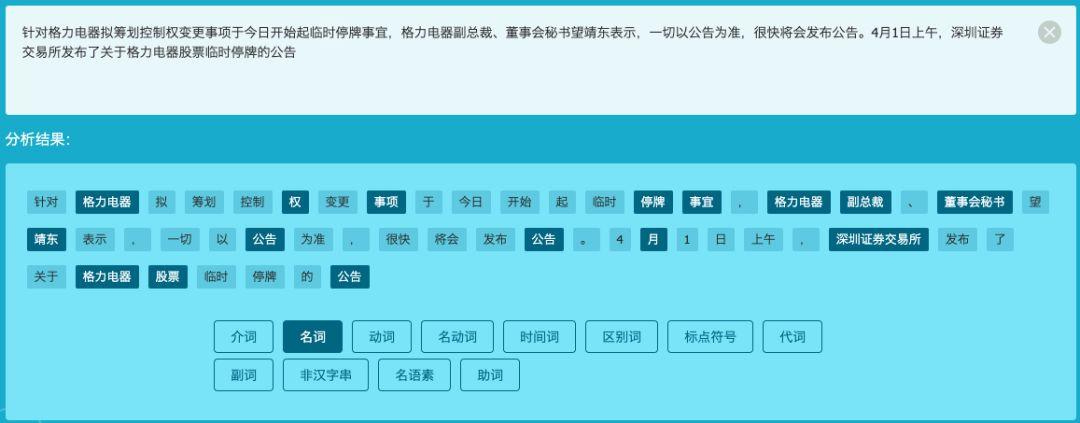Viewport: 1080px width, 423px height.
Task: Select the 表示 token
Action: point(95,239)
